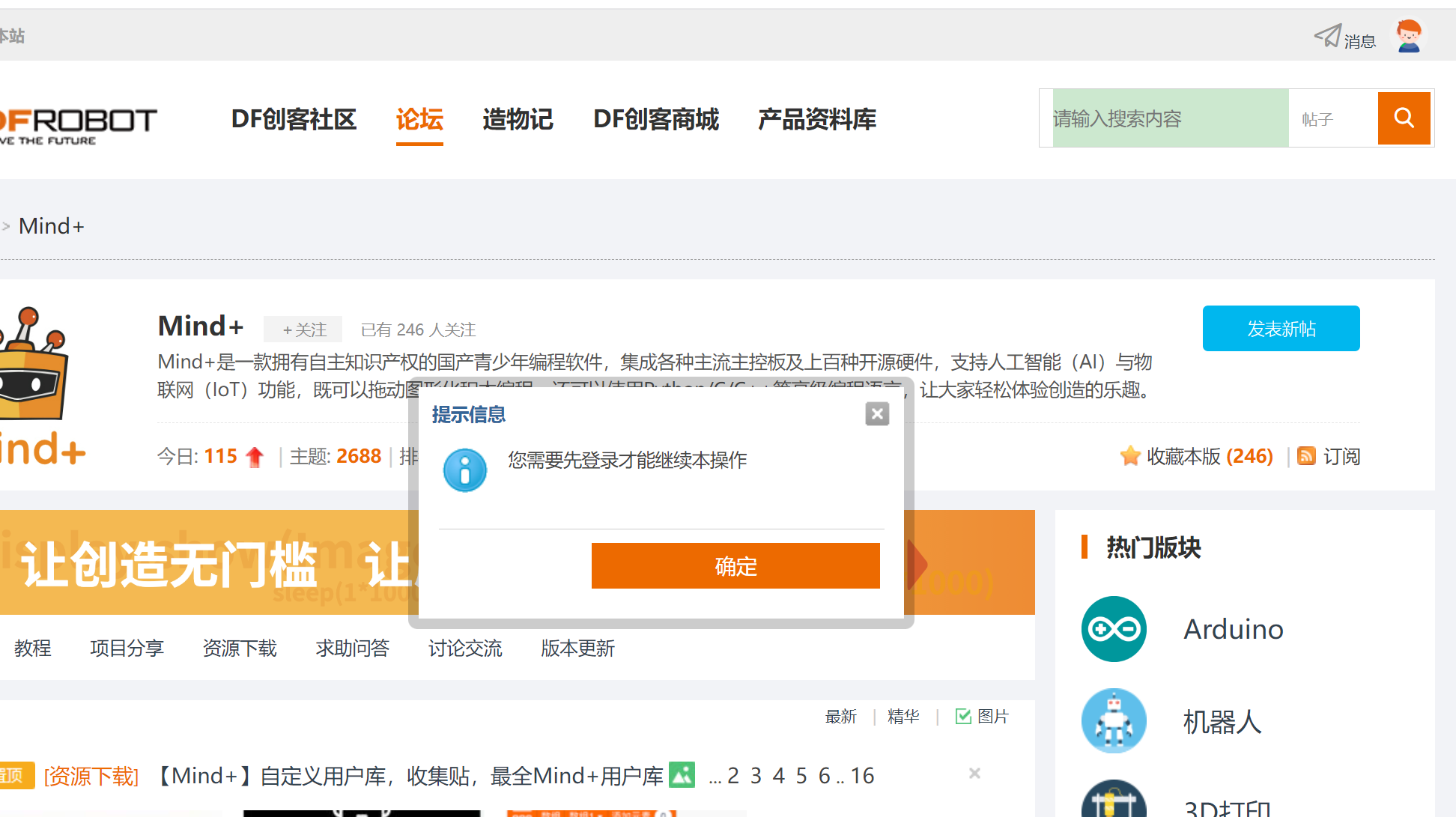The width and height of the screenshot is (1456, 817).
Task: Open the Arduino hot board link
Action: [1234, 629]
